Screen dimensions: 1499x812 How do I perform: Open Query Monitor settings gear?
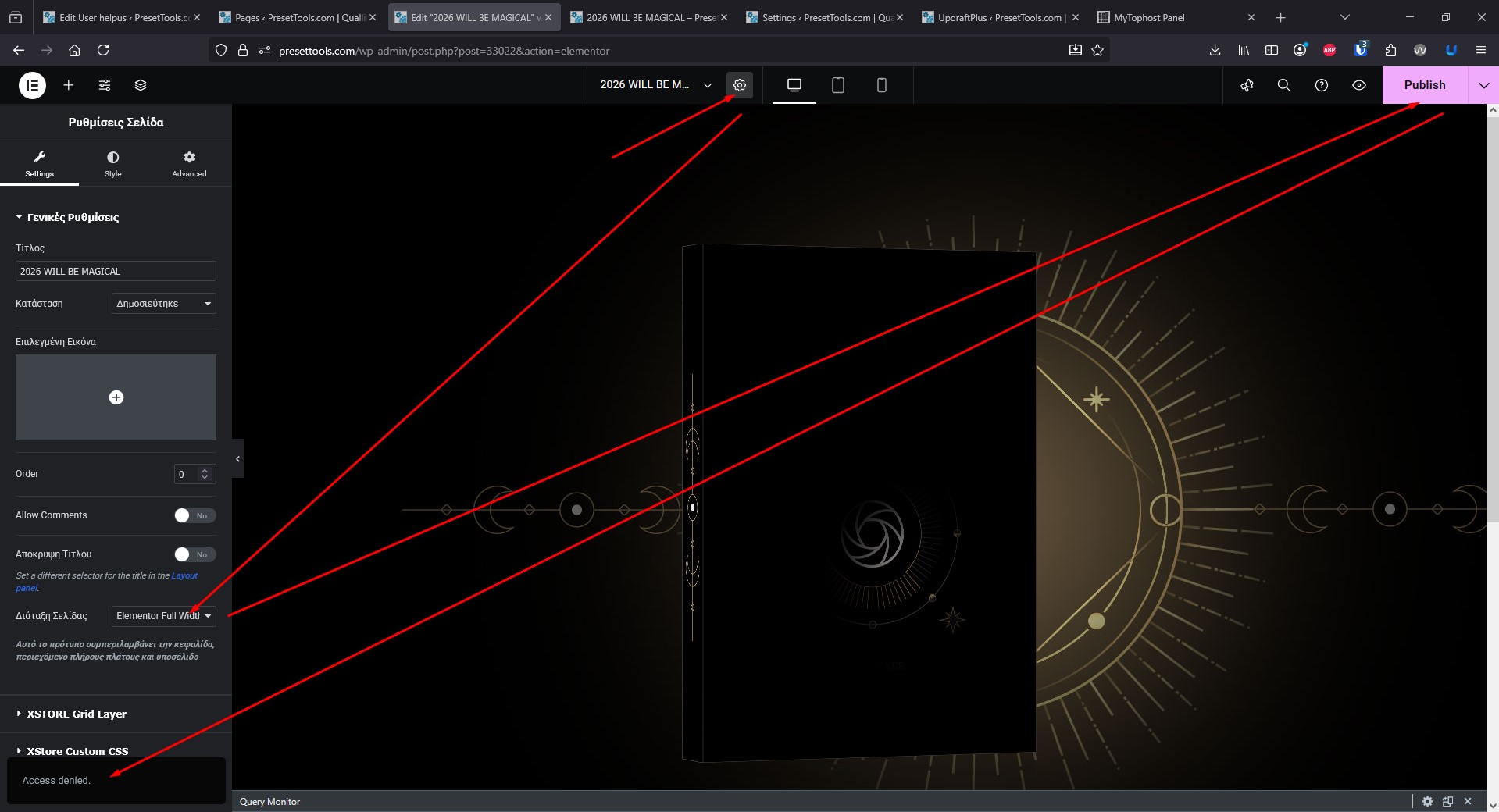tap(1427, 801)
